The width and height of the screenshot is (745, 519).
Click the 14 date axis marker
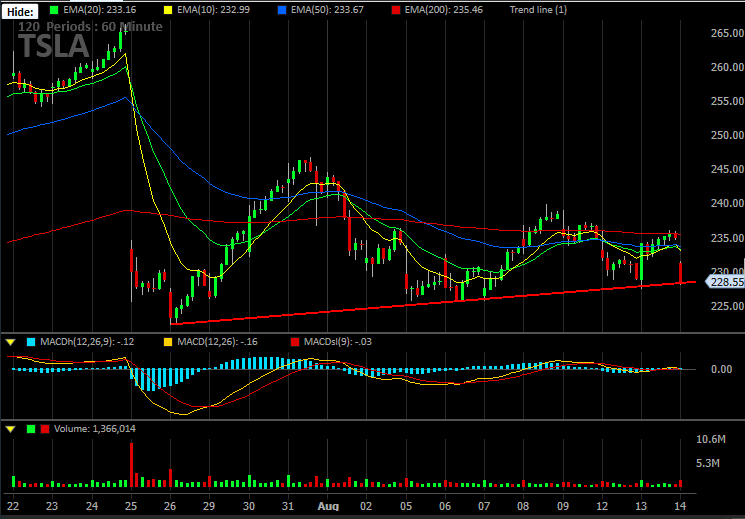[x=680, y=505]
